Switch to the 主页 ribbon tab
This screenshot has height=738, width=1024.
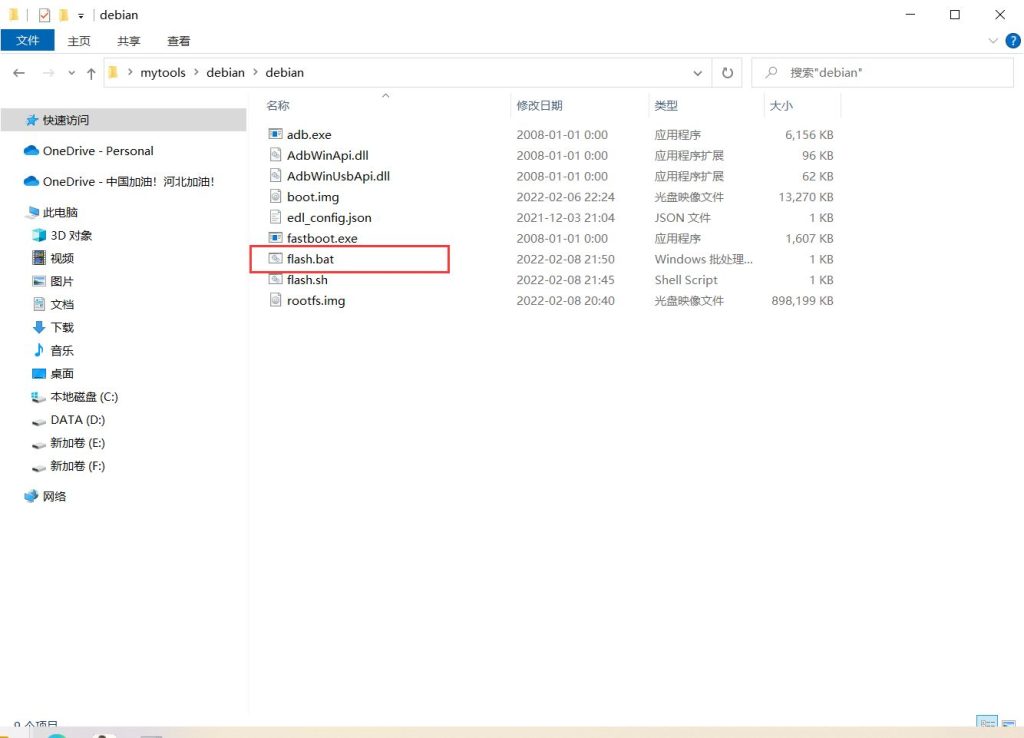79,40
